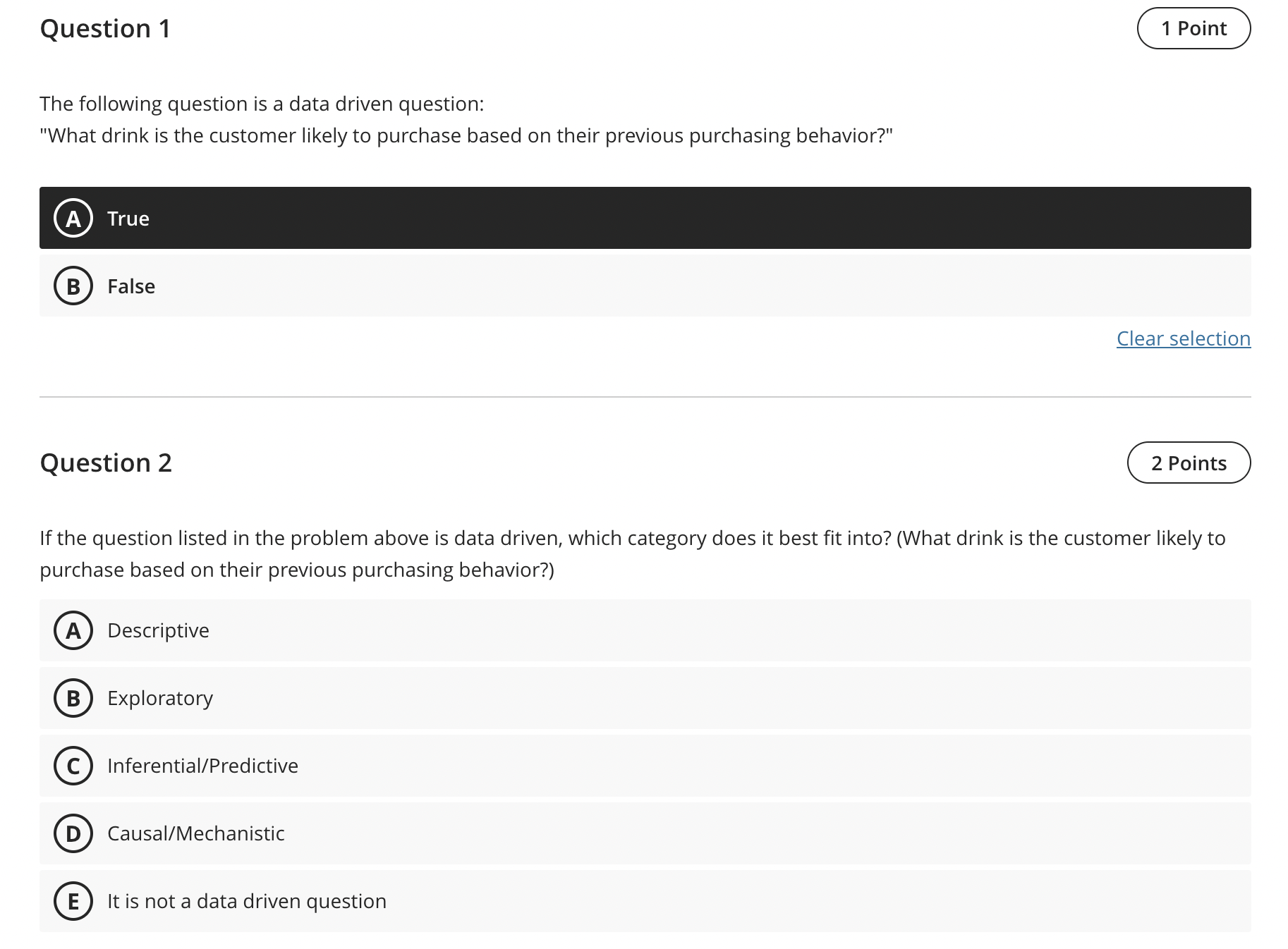Click the circled B icon beside Exploratory

pos(73,698)
